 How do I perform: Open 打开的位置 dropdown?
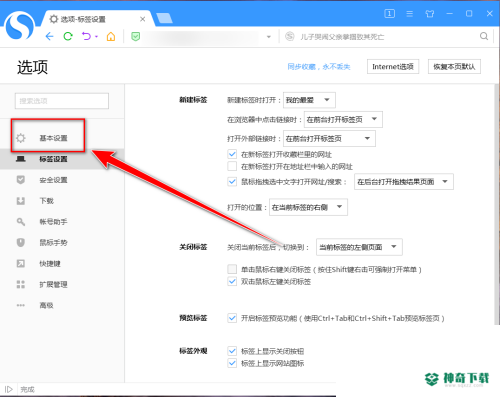click(308, 207)
